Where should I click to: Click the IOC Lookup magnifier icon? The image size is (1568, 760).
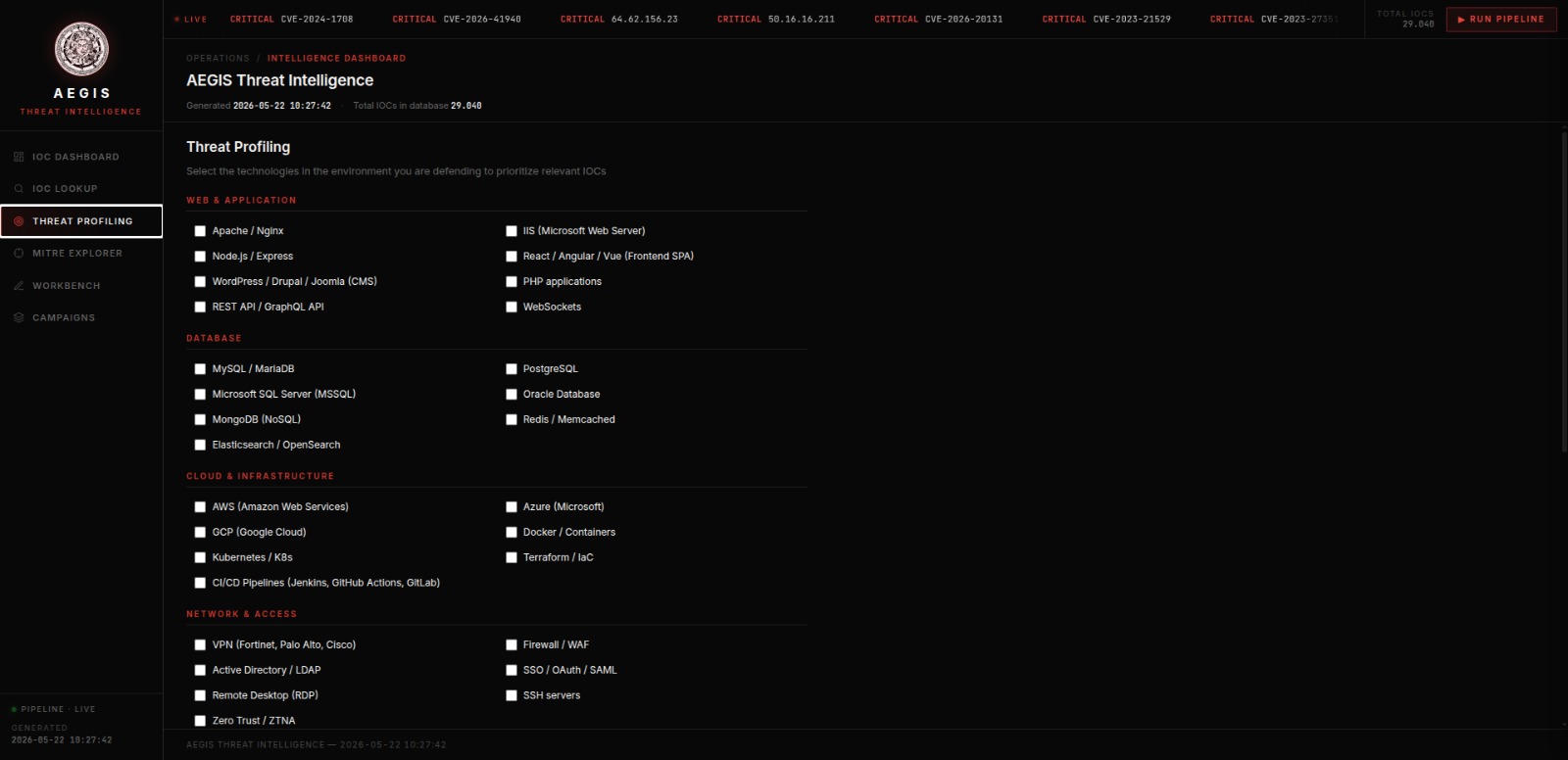coord(19,189)
